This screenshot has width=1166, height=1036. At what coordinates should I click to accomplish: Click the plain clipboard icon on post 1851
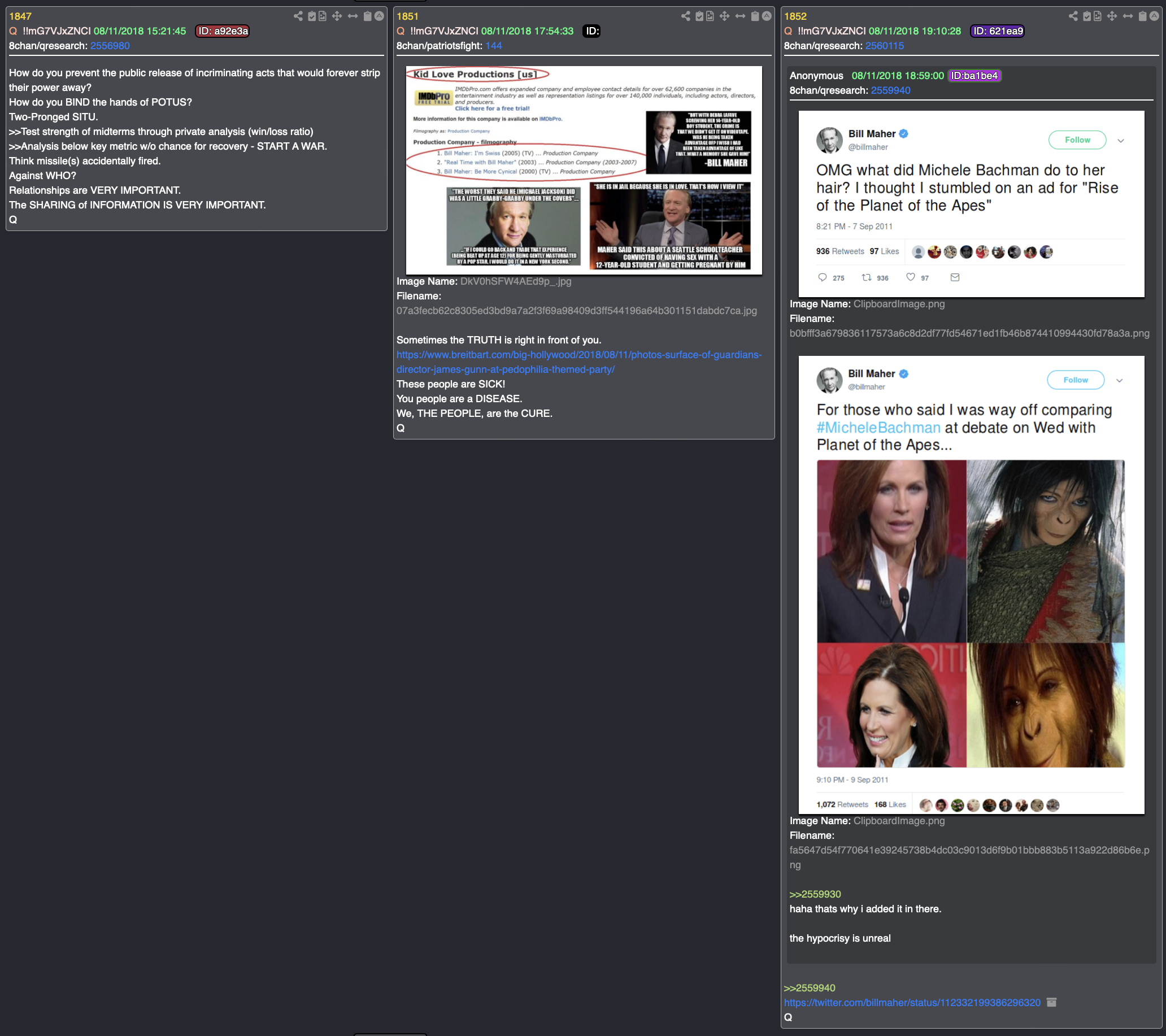[755, 16]
